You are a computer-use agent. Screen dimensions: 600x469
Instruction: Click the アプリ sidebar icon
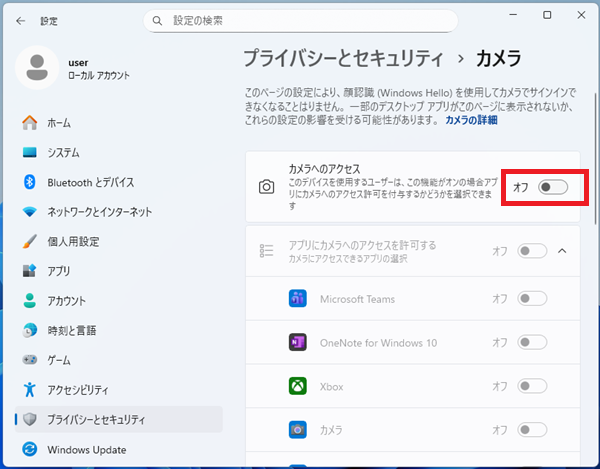pyautogui.click(x=29, y=271)
